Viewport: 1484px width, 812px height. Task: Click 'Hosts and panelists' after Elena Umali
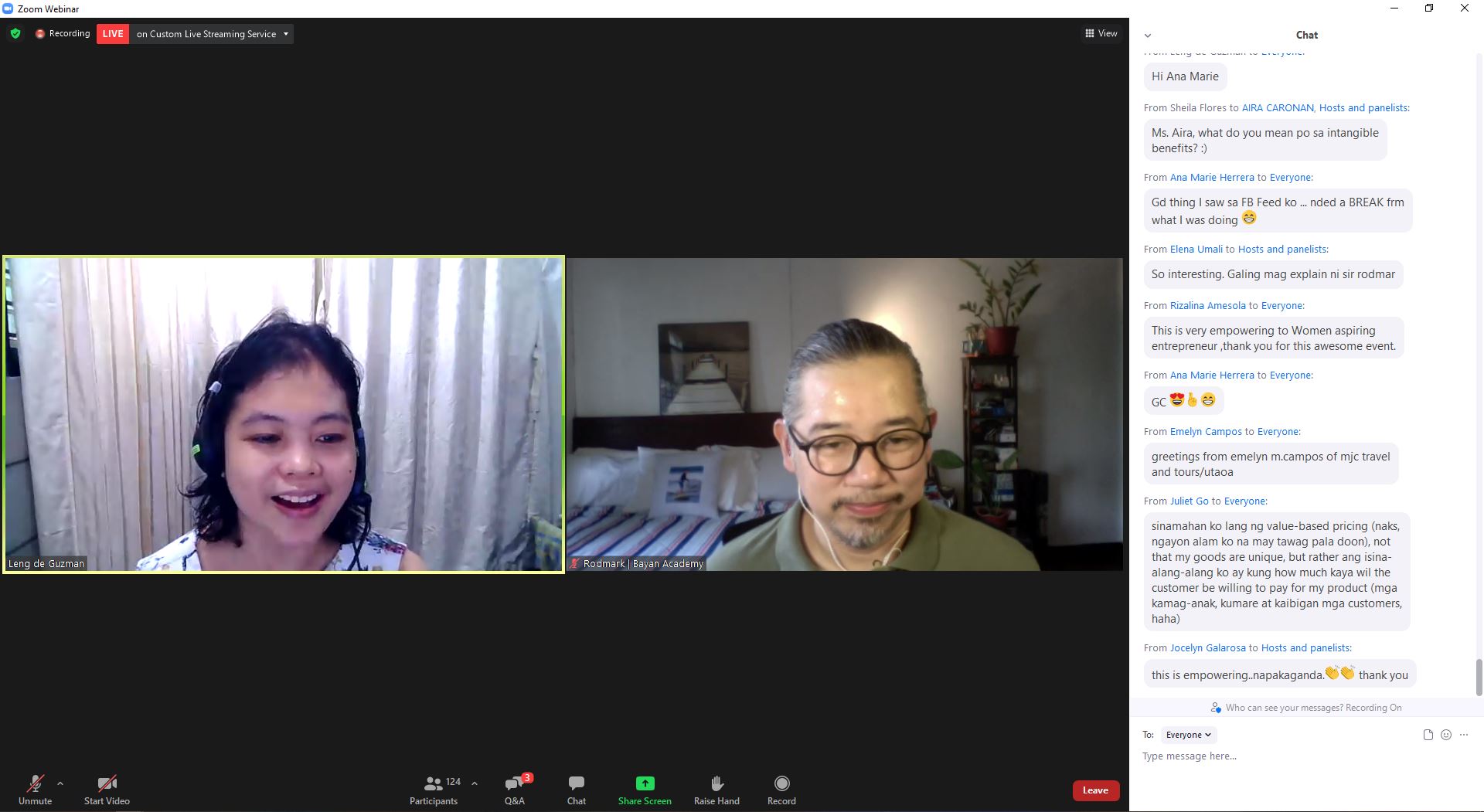(1283, 250)
